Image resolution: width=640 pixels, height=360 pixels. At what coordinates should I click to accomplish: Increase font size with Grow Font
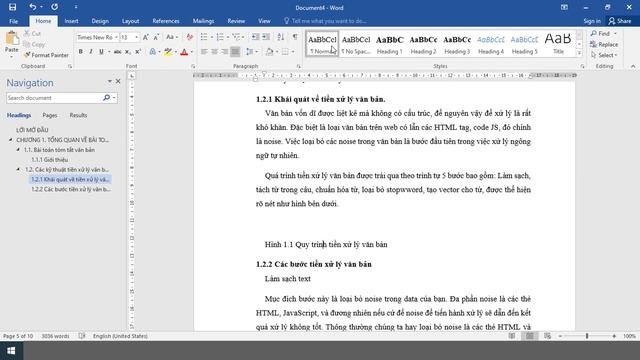[x=146, y=37]
